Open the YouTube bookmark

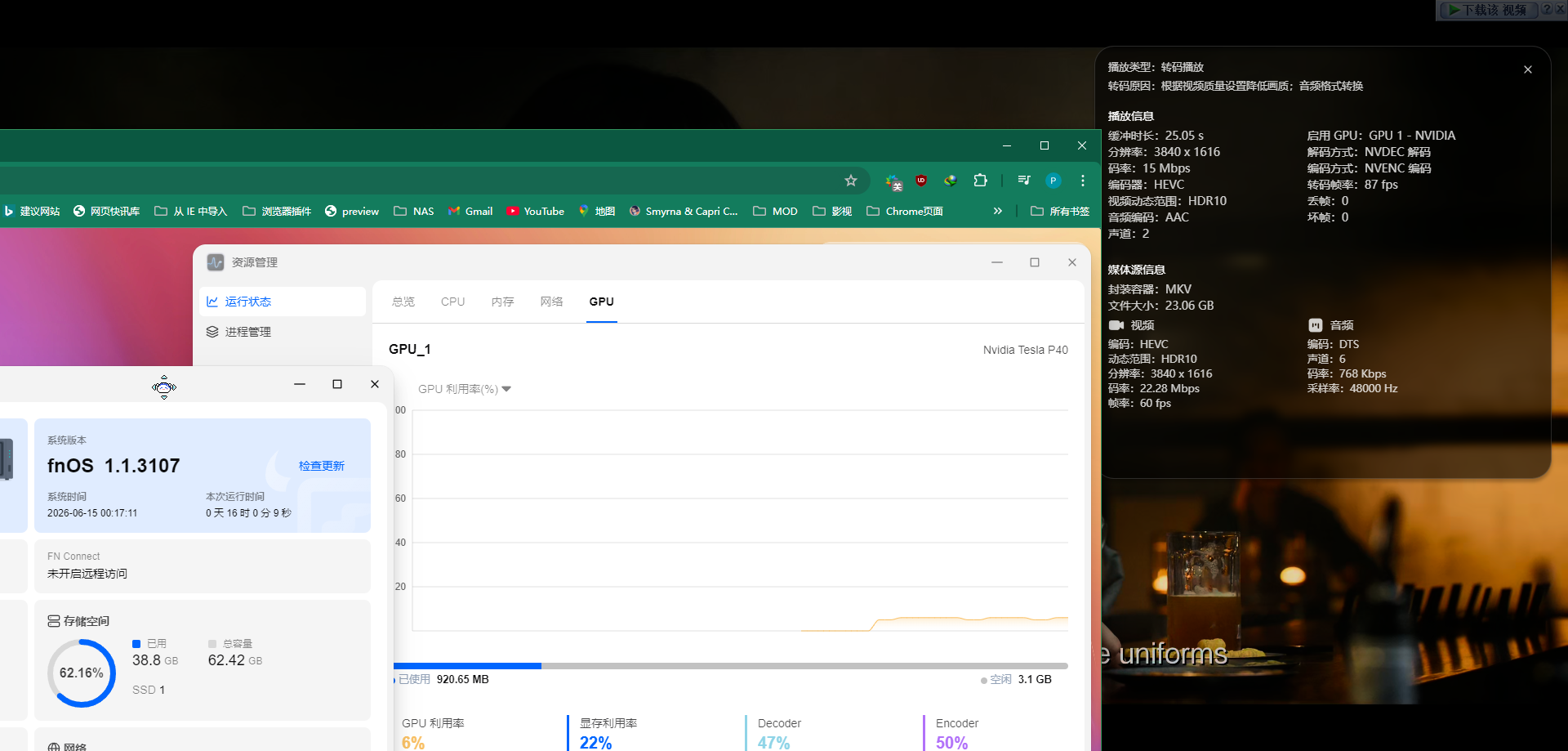(x=535, y=211)
